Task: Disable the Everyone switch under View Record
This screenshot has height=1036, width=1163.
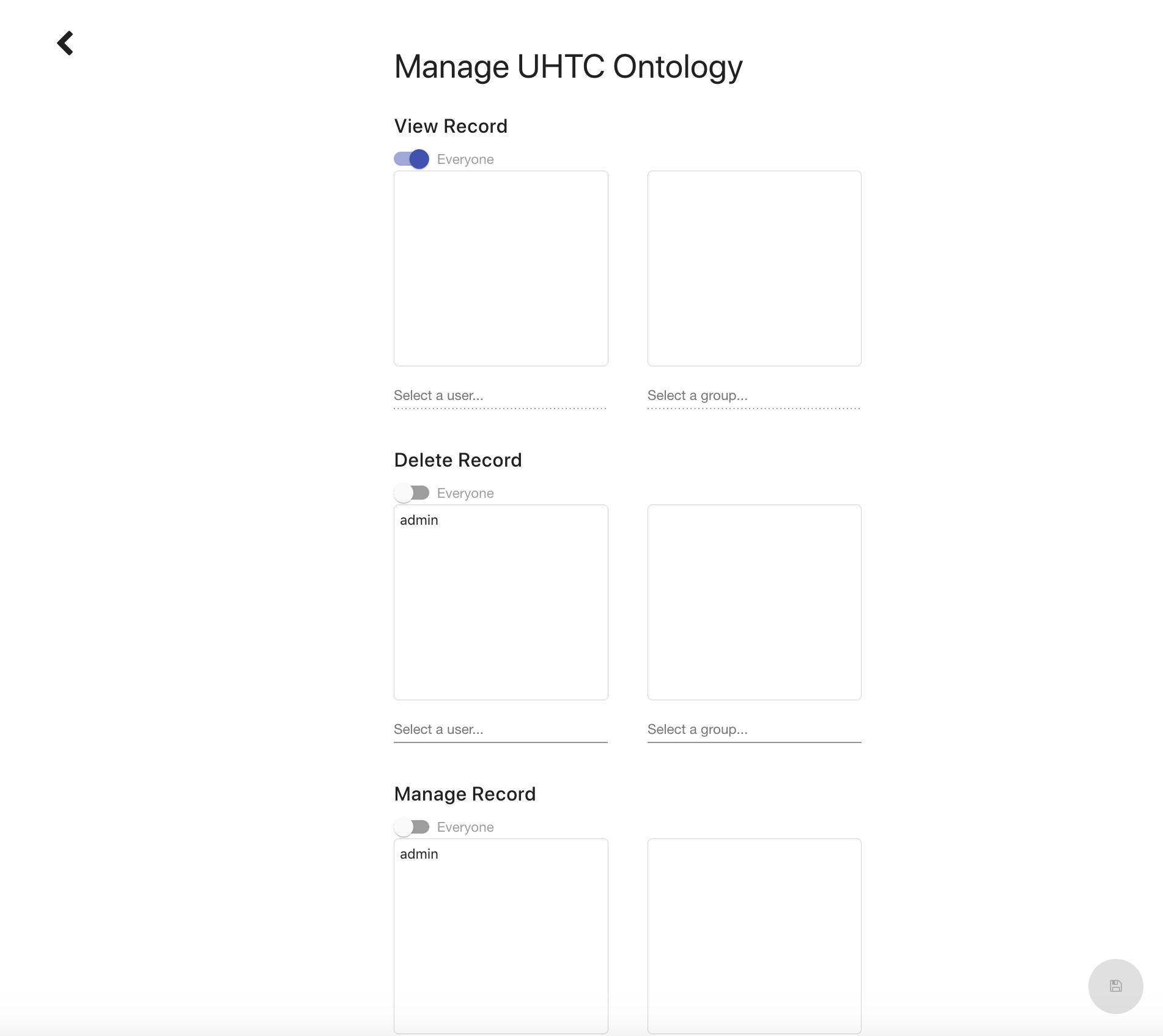Action: point(412,159)
